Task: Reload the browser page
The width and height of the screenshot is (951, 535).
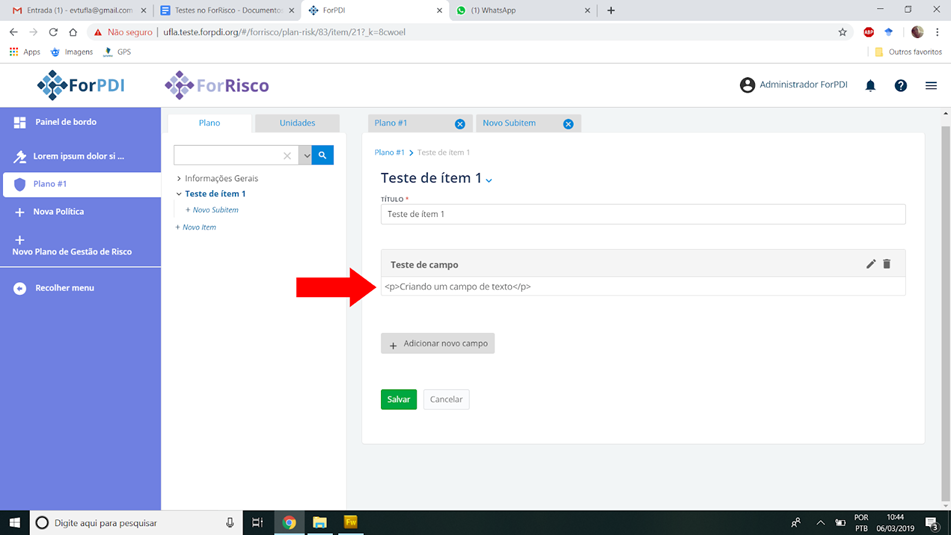Action: click(x=53, y=32)
